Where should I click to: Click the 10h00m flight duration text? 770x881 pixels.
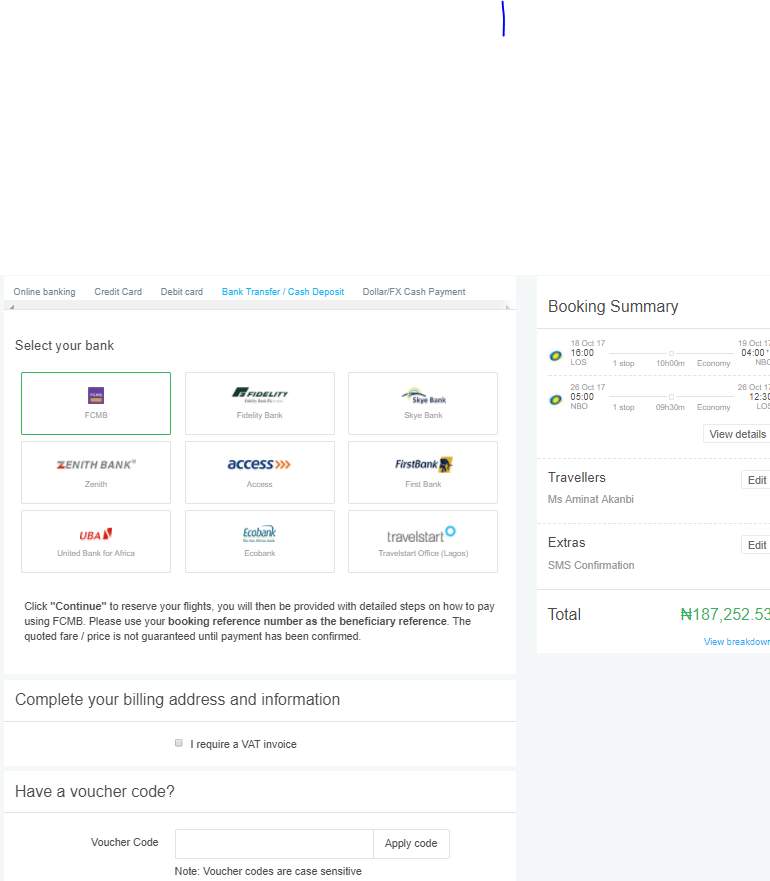coord(670,364)
